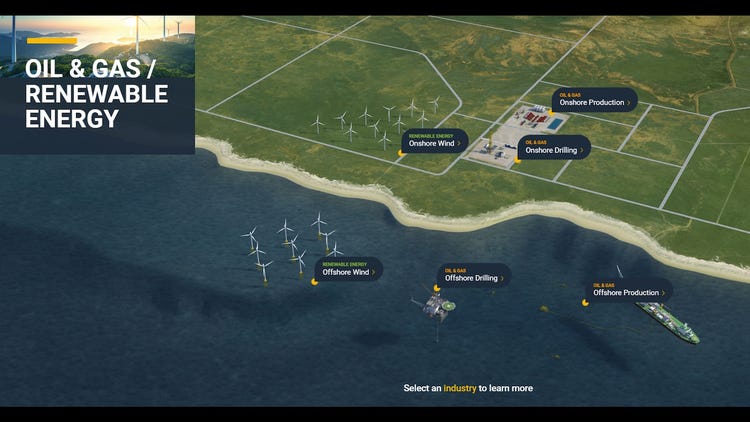
Task: Open the Onshore Wind label
Action: pos(434,141)
